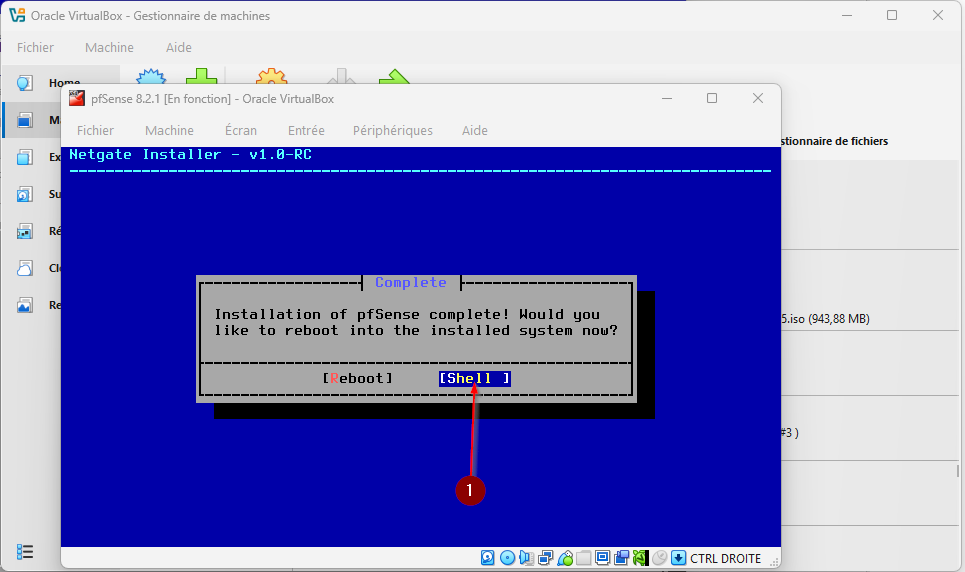This screenshot has width=965, height=572.
Task: Toggle the sidebar list icon at bottom-left
Action: (25, 552)
